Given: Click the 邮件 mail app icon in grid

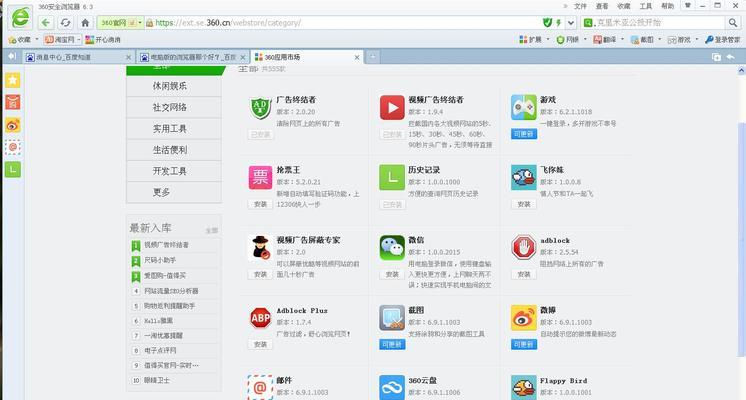Looking at the screenshot, I should pyautogui.click(x=260, y=387).
